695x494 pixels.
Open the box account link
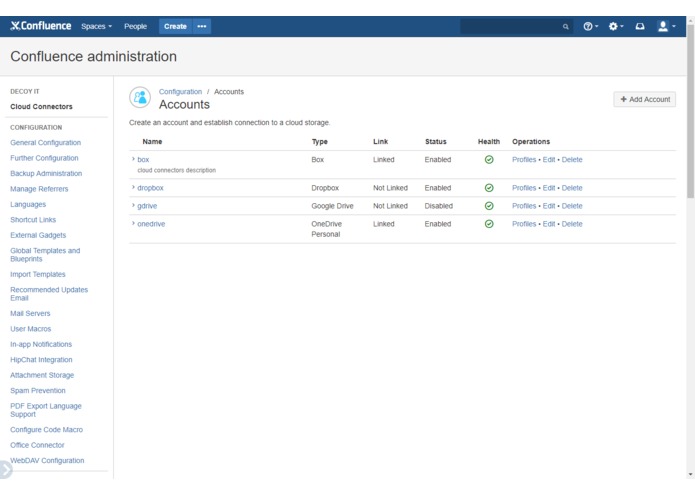(x=143, y=159)
